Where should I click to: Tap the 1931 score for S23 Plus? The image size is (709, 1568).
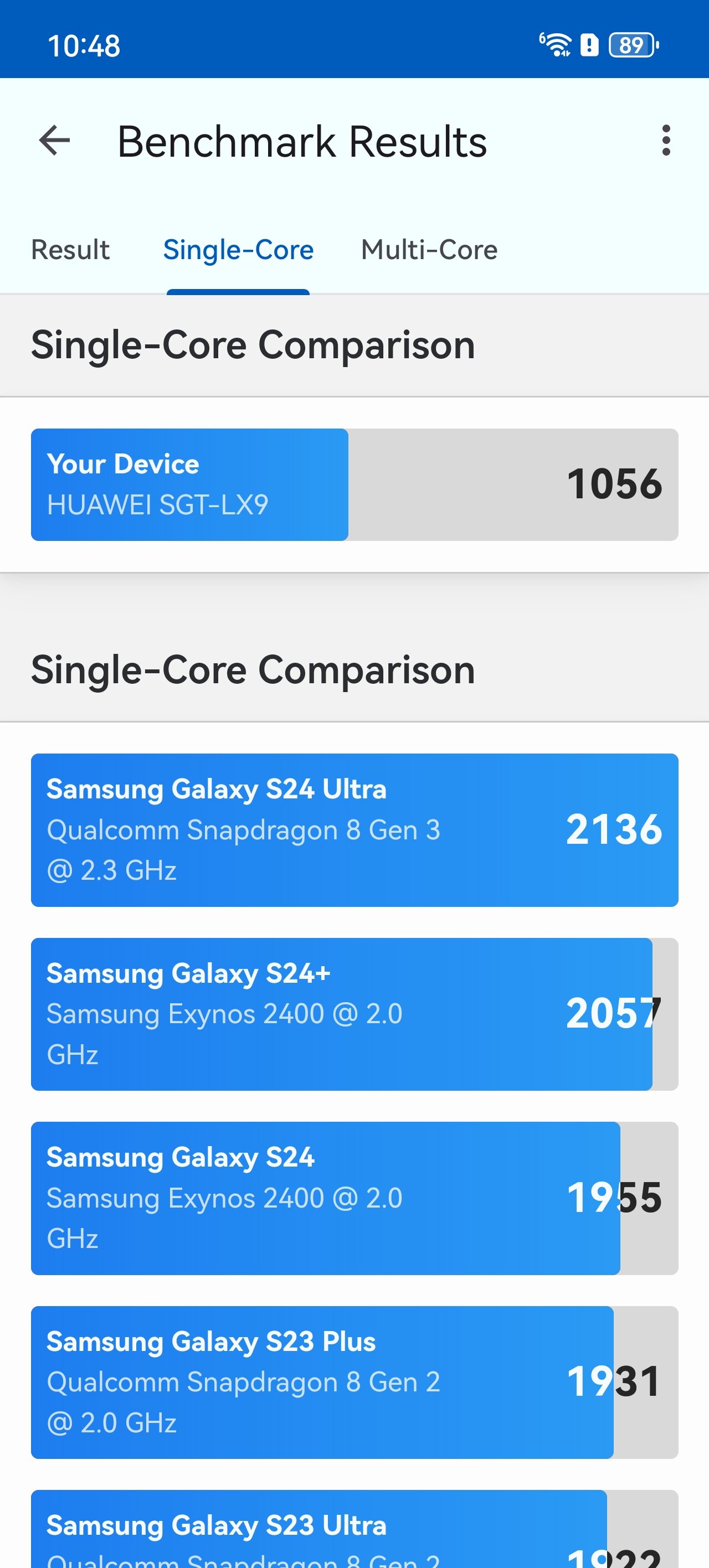pos(613,1382)
